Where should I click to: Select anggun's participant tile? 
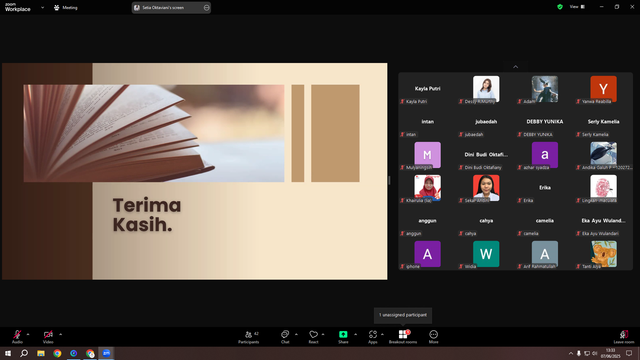(x=427, y=222)
